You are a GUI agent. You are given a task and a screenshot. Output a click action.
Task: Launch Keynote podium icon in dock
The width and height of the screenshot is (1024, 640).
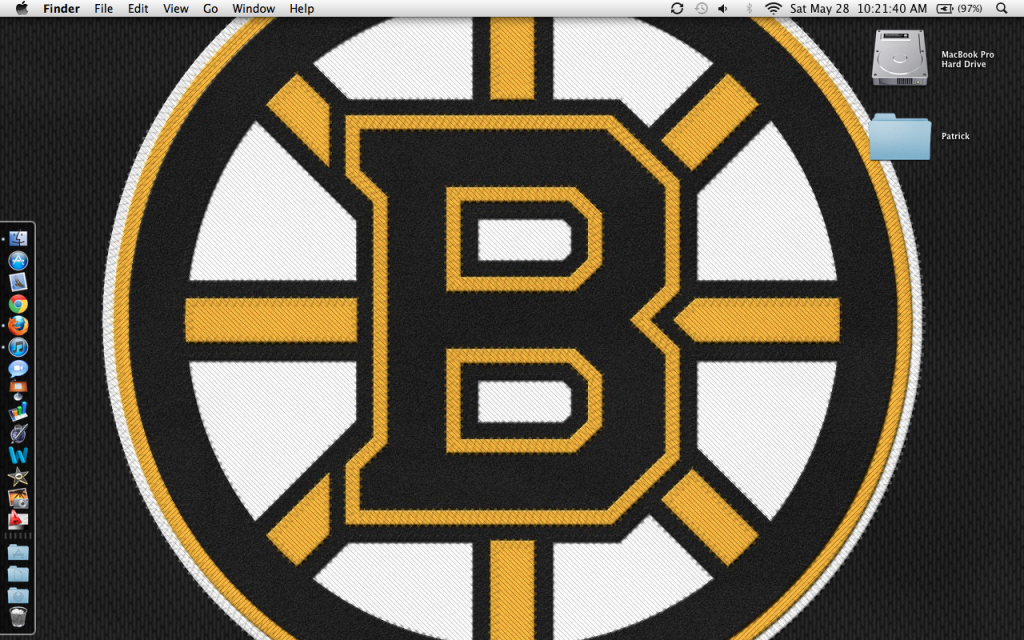tap(18, 390)
